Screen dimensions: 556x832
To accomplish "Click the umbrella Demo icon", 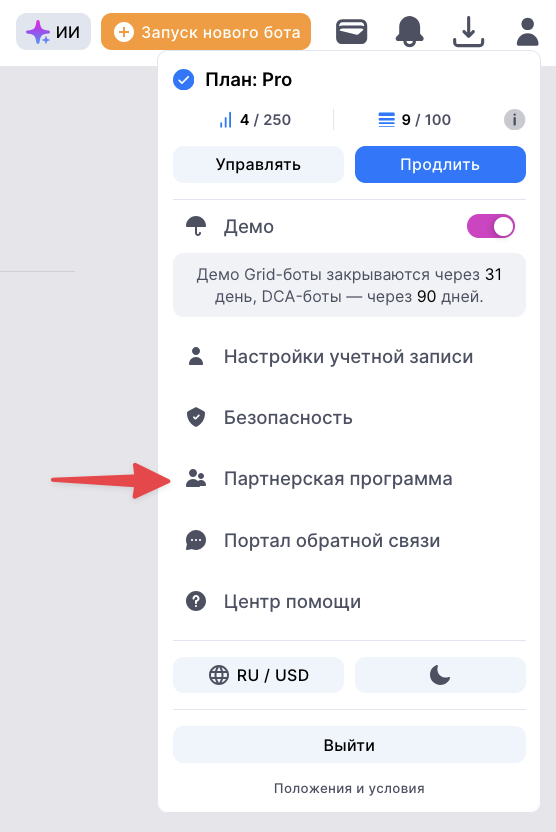I will (196, 226).
